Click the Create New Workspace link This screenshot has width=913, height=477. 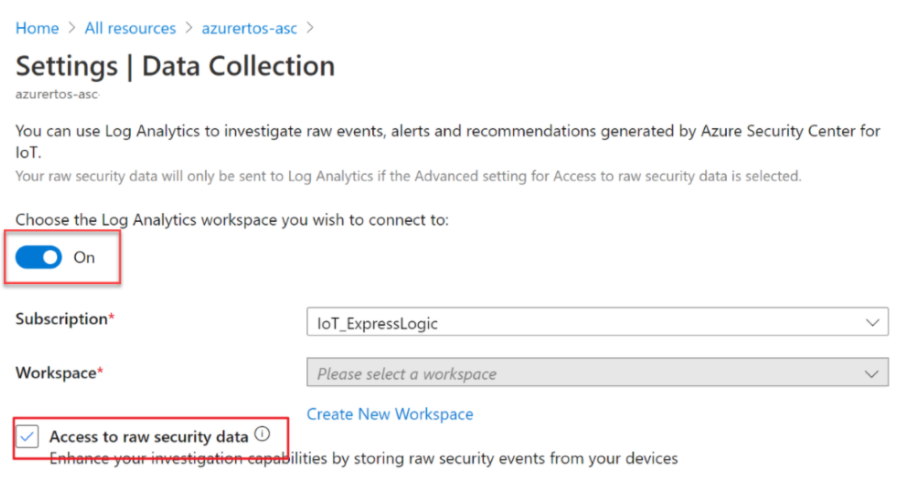[390, 414]
